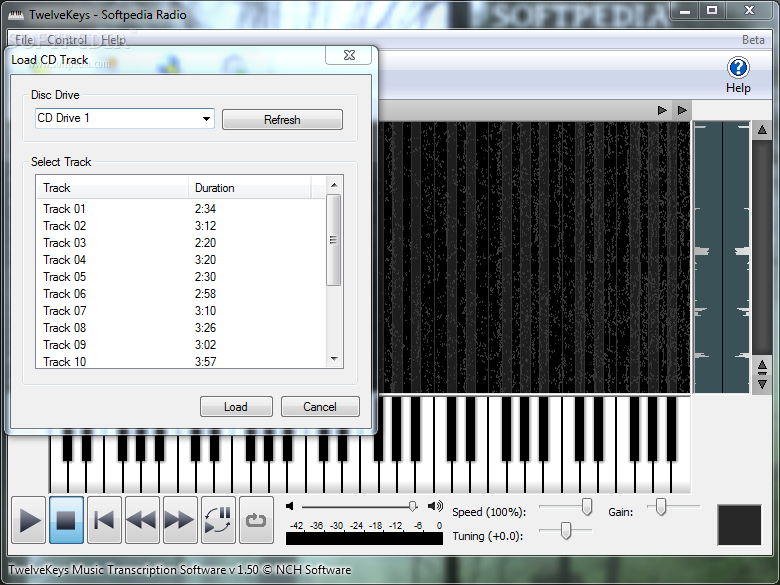780x585 pixels.
Task: Click the volume slider handle
Action: coord(412,506)
